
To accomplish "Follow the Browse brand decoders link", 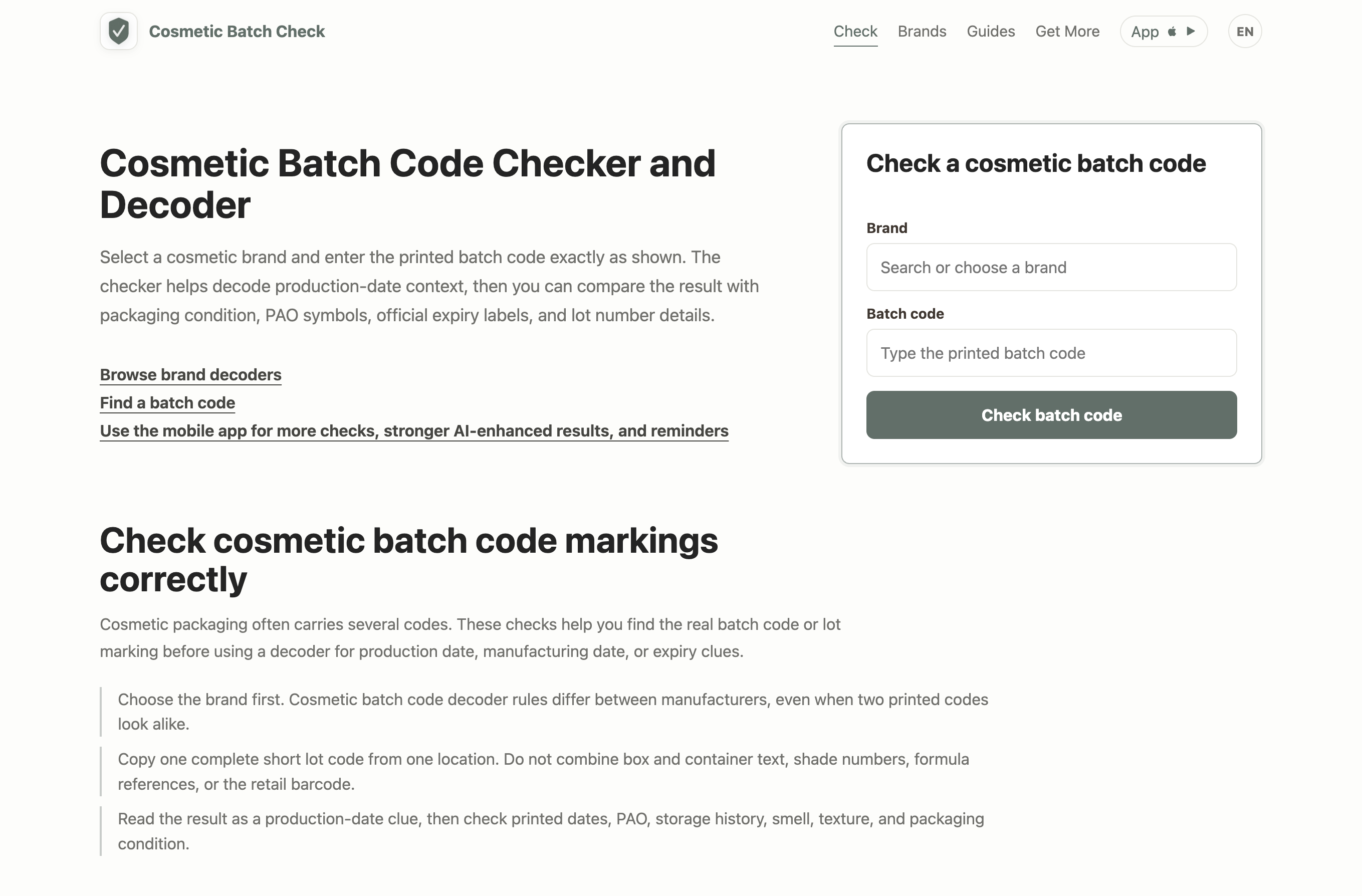I will 190,375.
